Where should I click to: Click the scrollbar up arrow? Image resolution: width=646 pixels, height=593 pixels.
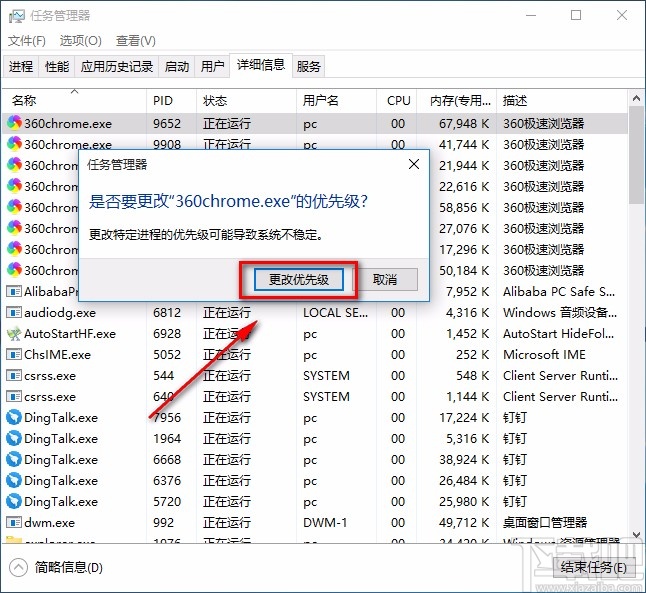tap(636, 99)
